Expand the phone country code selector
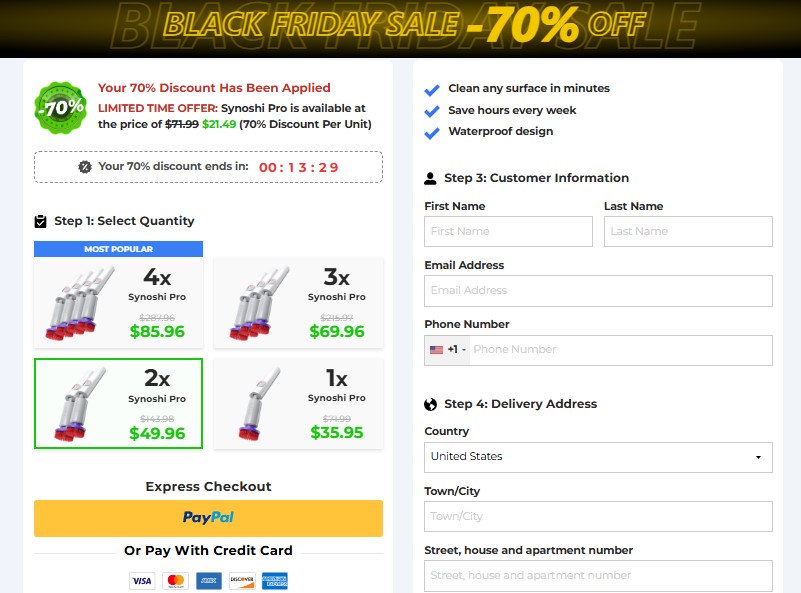The image size is (801, 593). click(448, 350)
